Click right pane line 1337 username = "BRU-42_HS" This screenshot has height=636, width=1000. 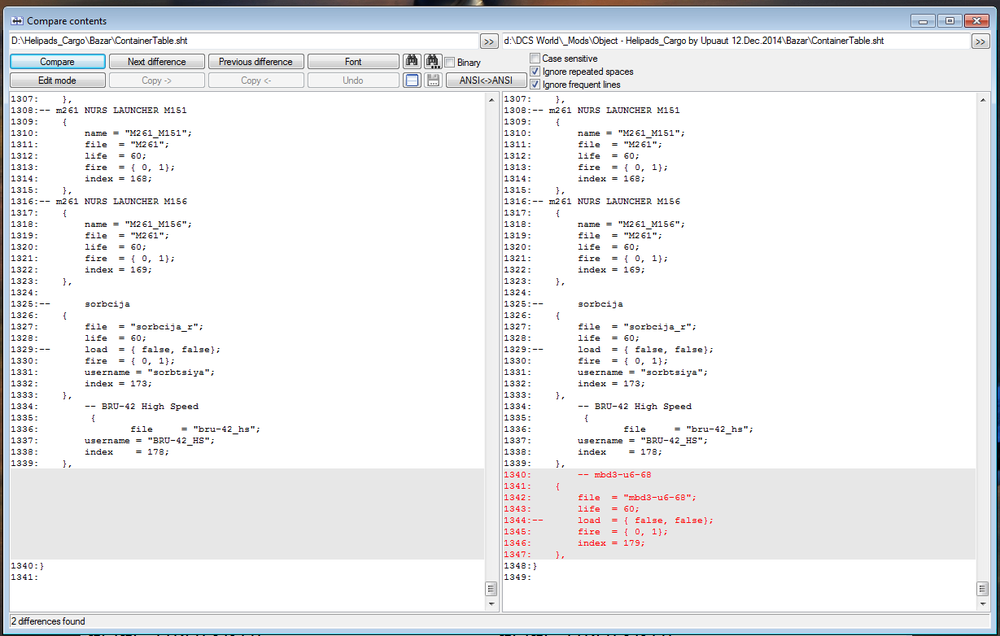click(x=643, y=441)
